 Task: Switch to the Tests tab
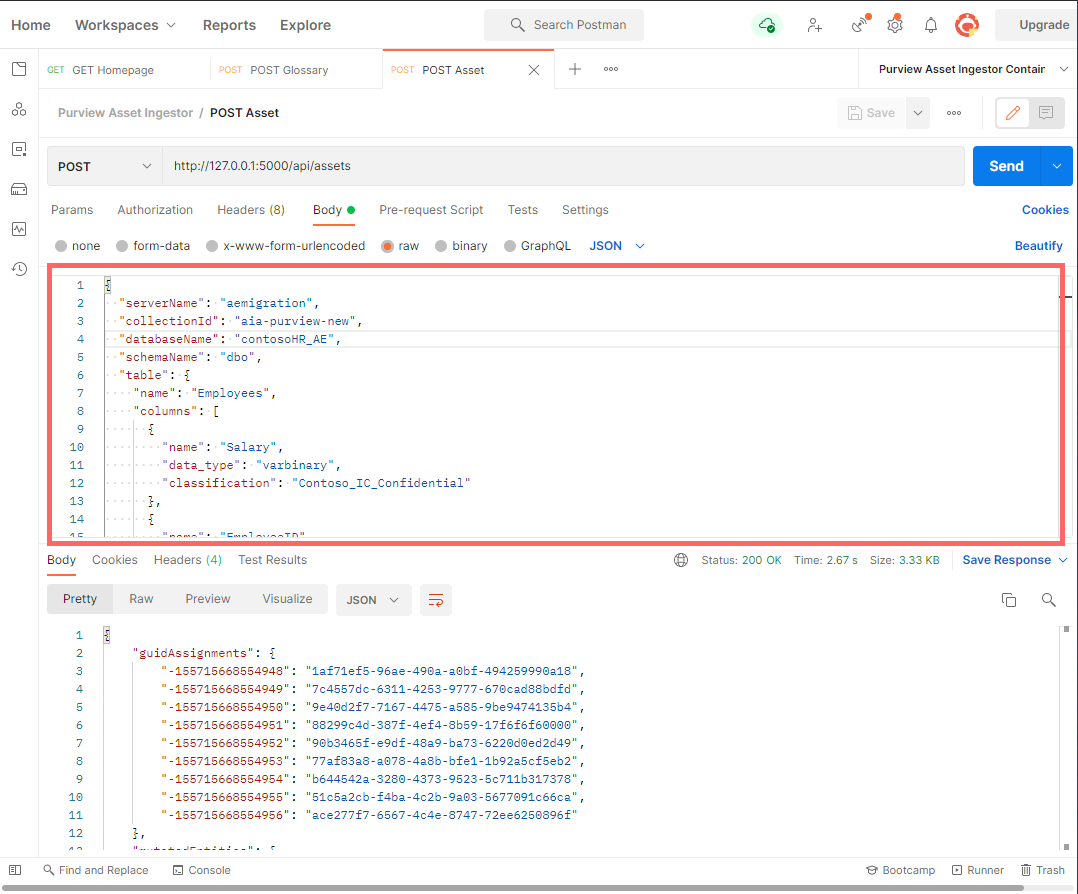[x=522, y=210]
